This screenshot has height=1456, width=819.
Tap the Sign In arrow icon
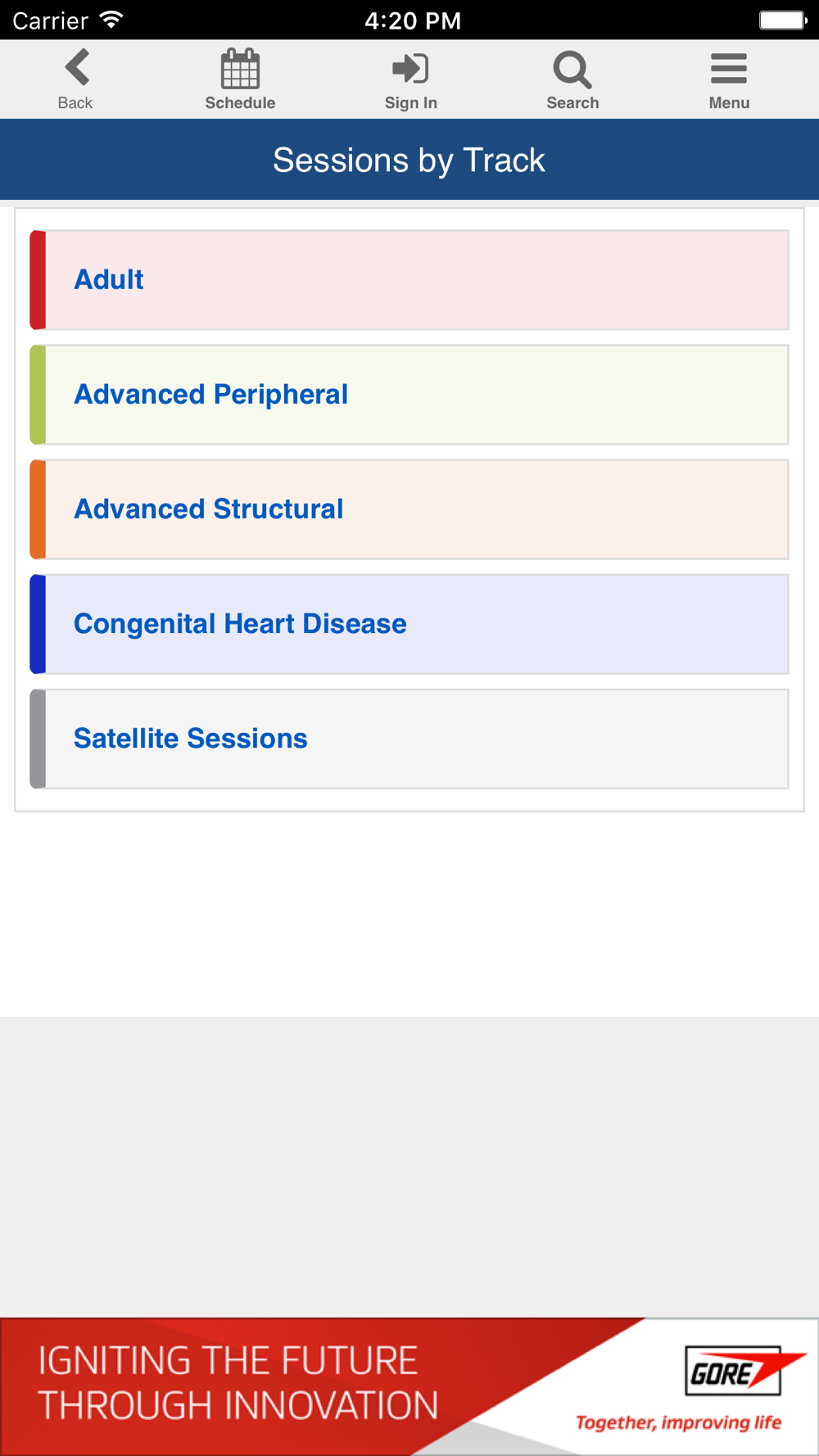(410, 69)
